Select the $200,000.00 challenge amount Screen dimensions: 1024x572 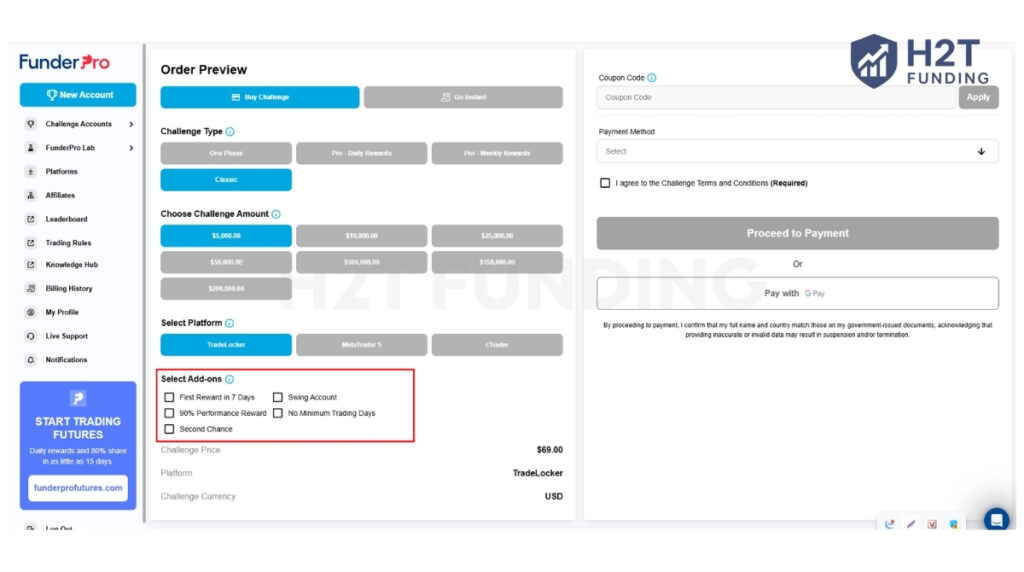(x=226, y=289)
